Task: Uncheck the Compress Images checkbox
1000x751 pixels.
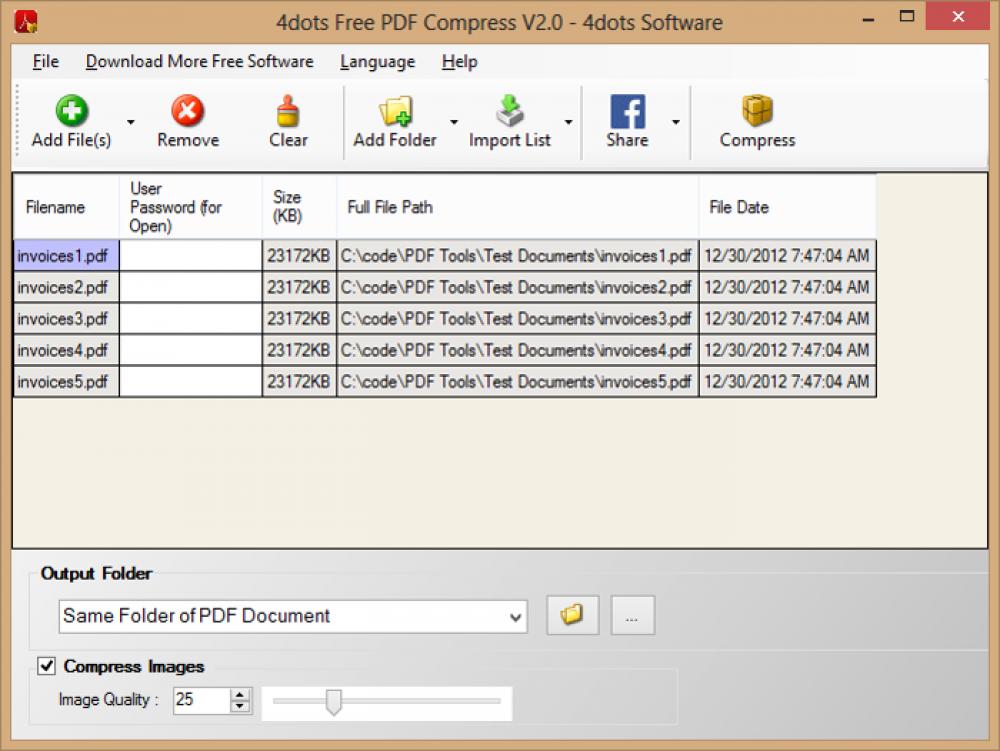Action: pyautogui.click(x=44, y=666)
